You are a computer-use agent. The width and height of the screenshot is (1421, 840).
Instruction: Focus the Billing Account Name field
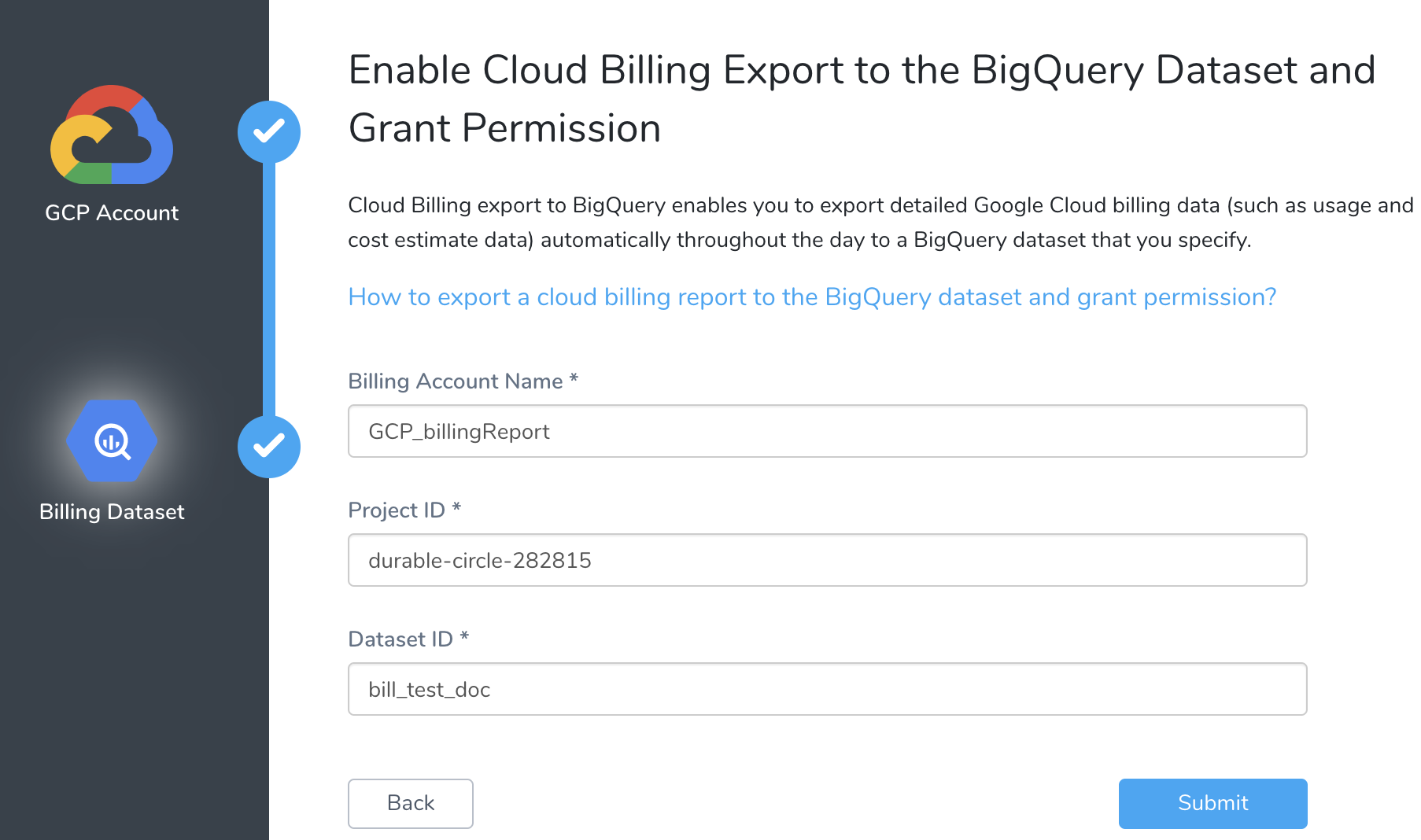pyautogui.click(x=827, y=431)
